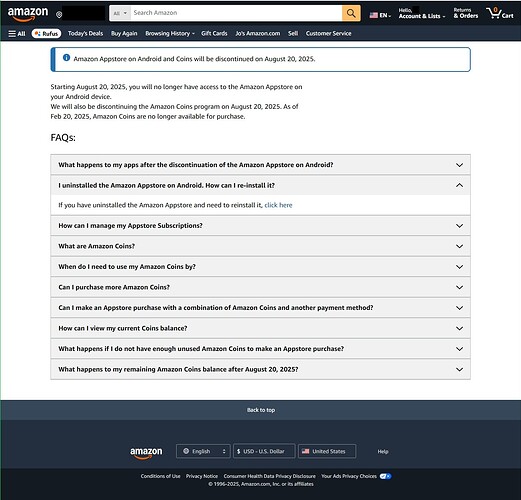Click the Search Amazon input field
This screenshot has width=521, height=500.
point(236,13)
